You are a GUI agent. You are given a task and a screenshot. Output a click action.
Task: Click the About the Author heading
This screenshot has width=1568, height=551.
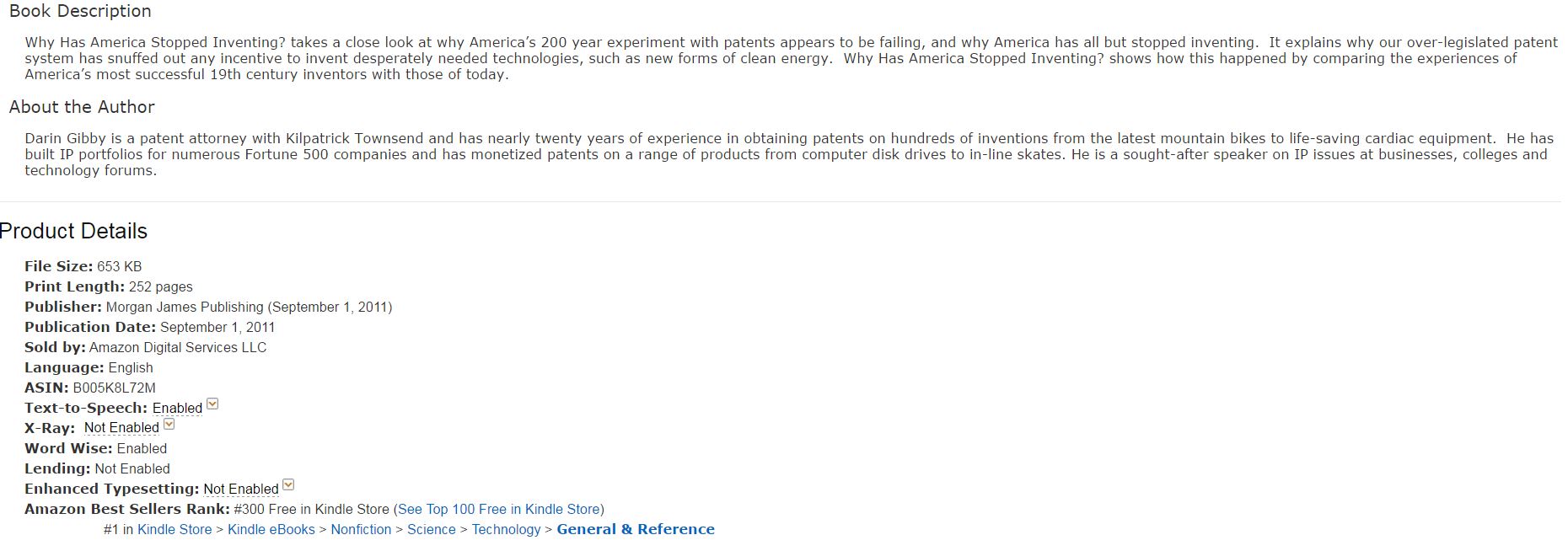point(82,107)
